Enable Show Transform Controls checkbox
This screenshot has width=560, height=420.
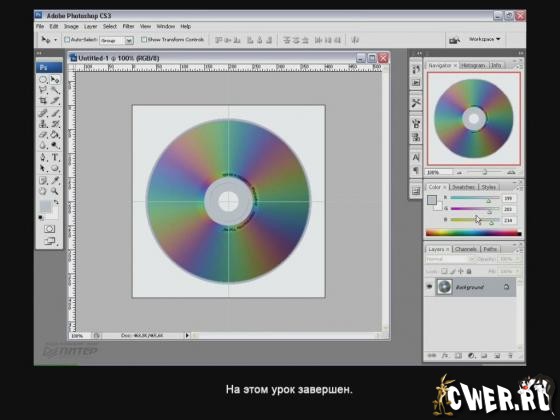coord(144,40)
